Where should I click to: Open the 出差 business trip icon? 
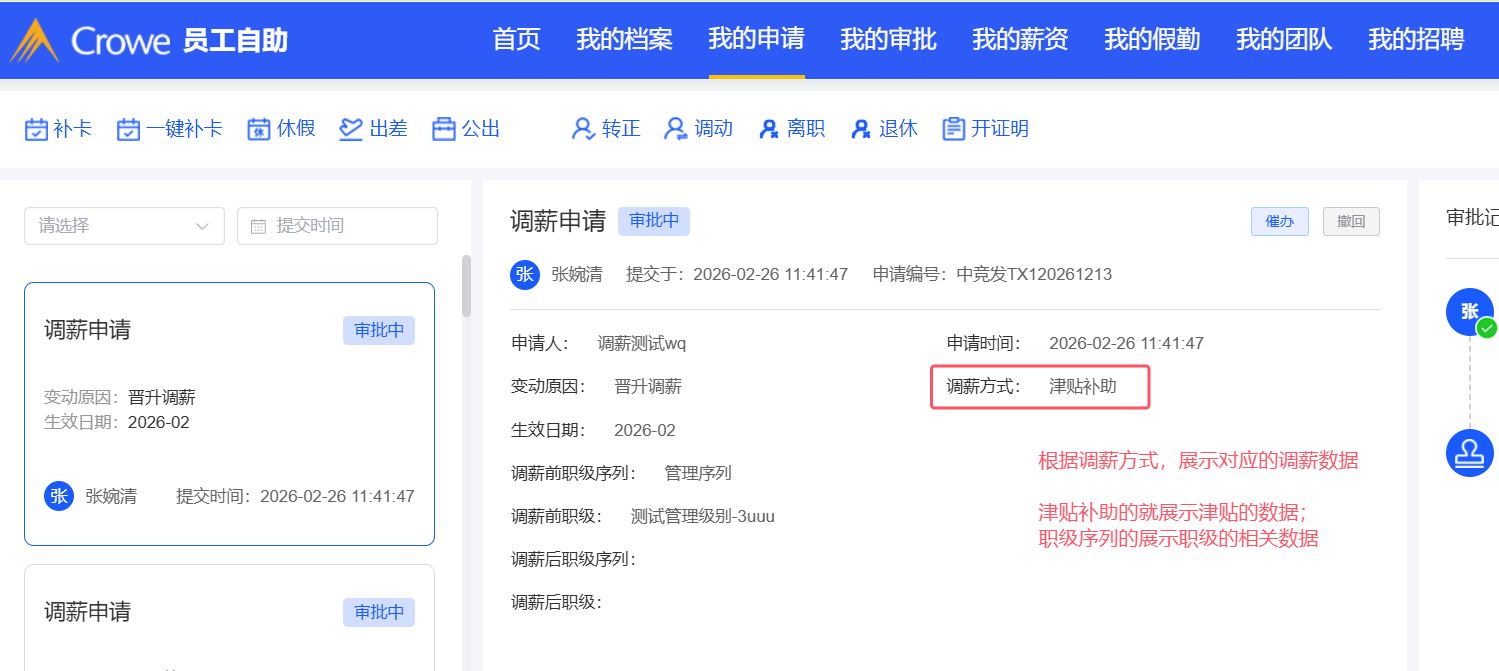pyautogui.click(x=350, y=129)
